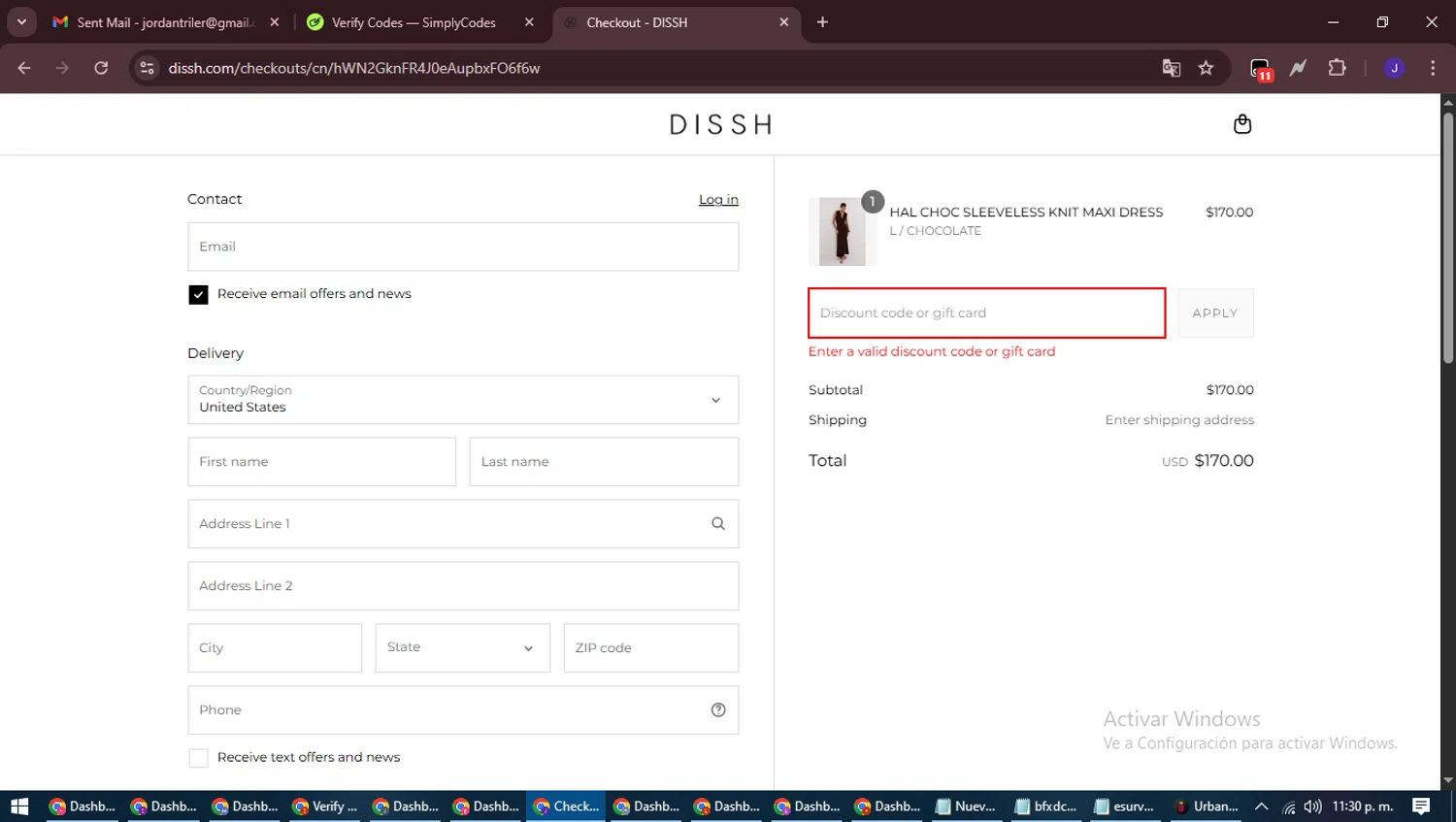Click the Google Translate icon in address bar
The width and height of the screenshot is (1456, 822).
(x=1171, y=68)
